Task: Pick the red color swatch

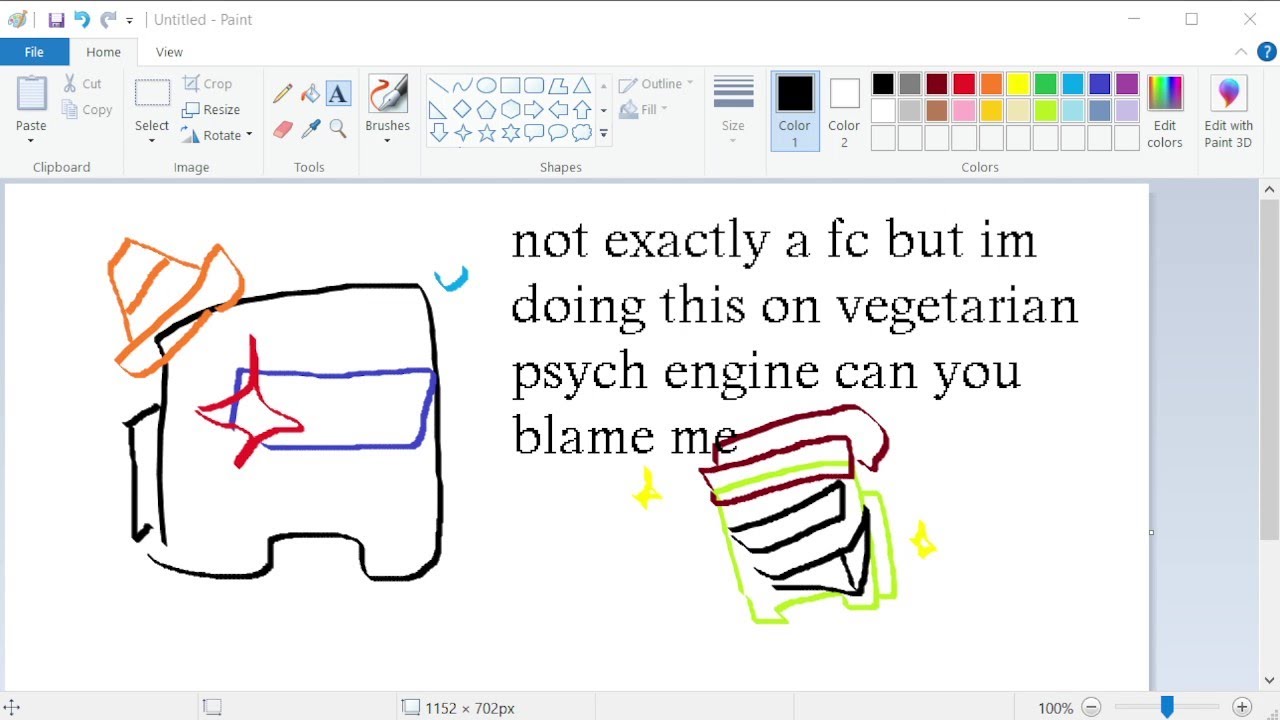Action: point(964,84)
